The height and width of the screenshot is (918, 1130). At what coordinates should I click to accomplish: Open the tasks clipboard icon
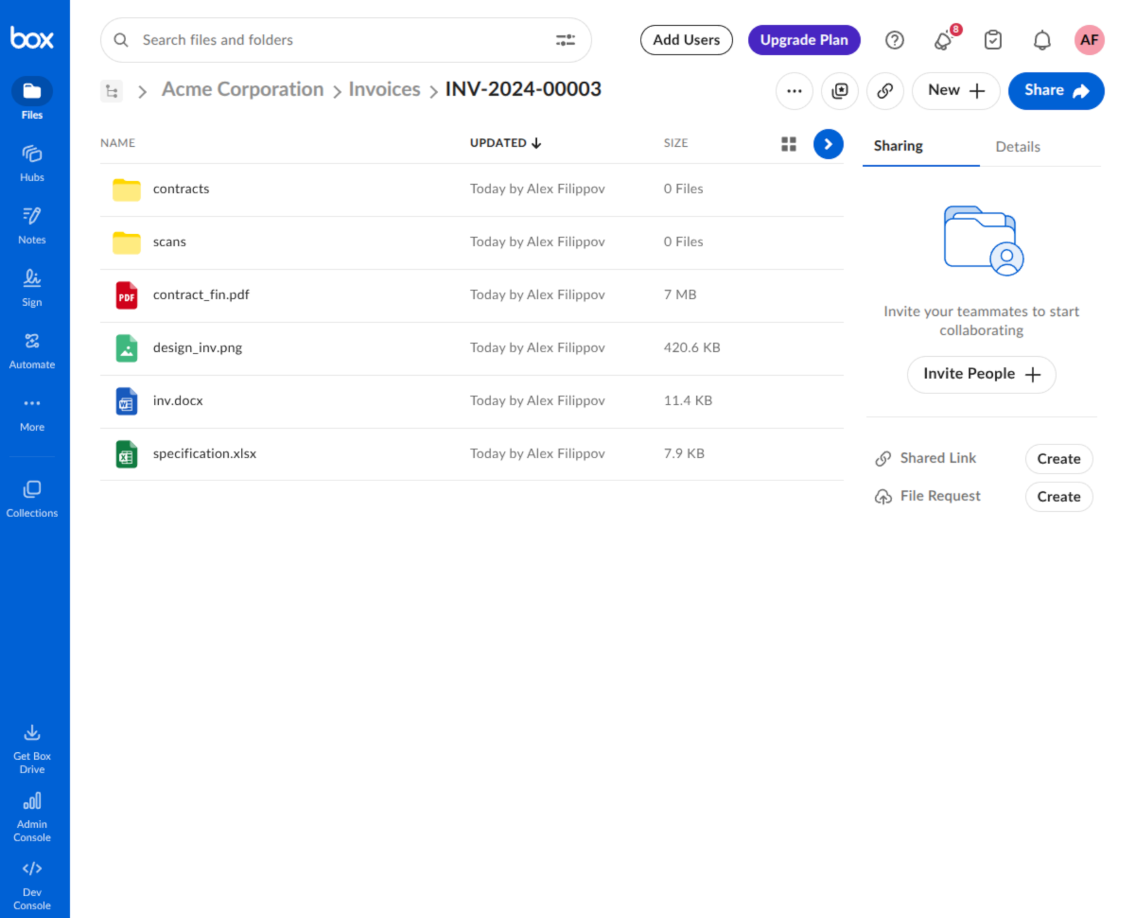pos(993,40)
